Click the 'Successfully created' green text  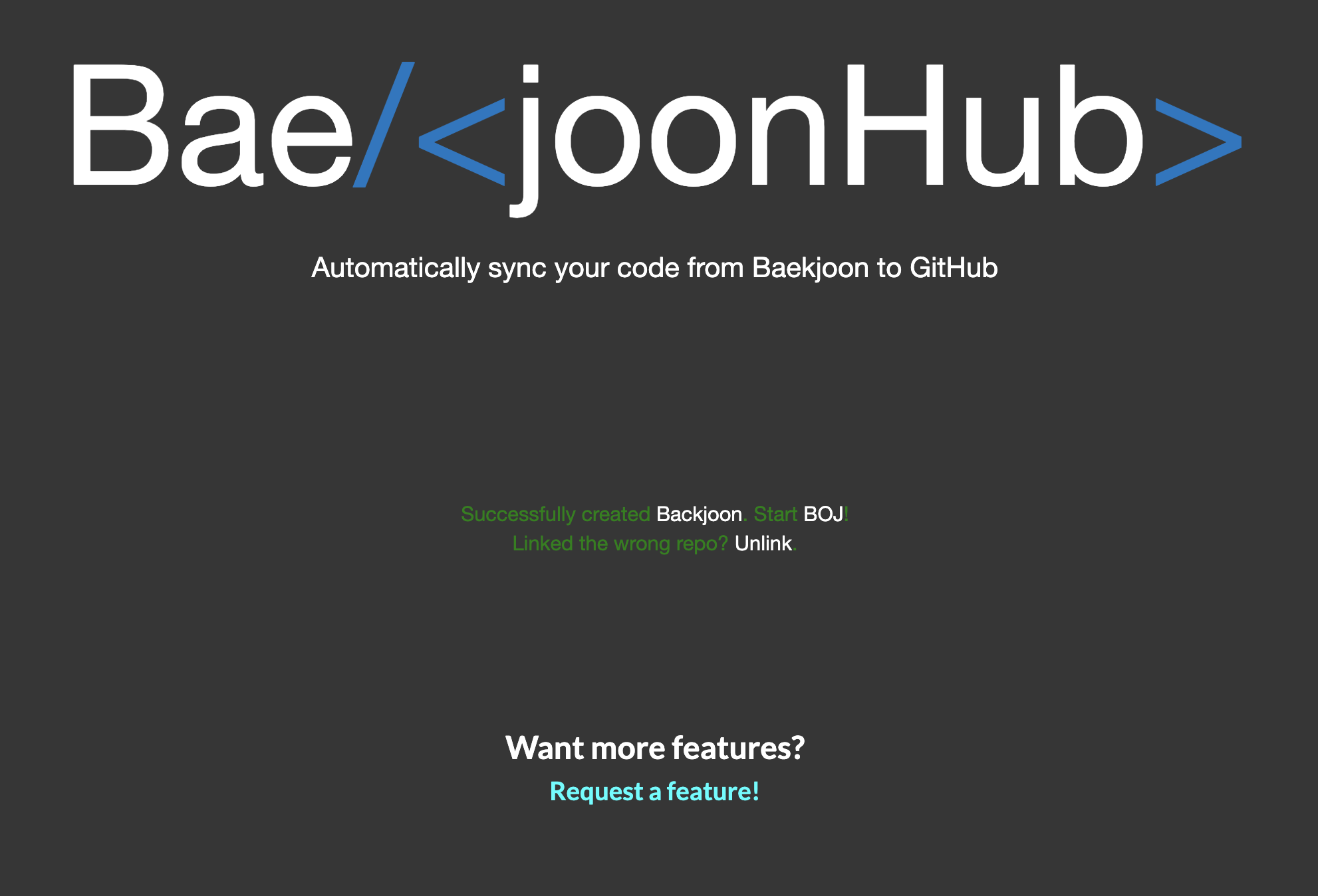coord(555,514)
